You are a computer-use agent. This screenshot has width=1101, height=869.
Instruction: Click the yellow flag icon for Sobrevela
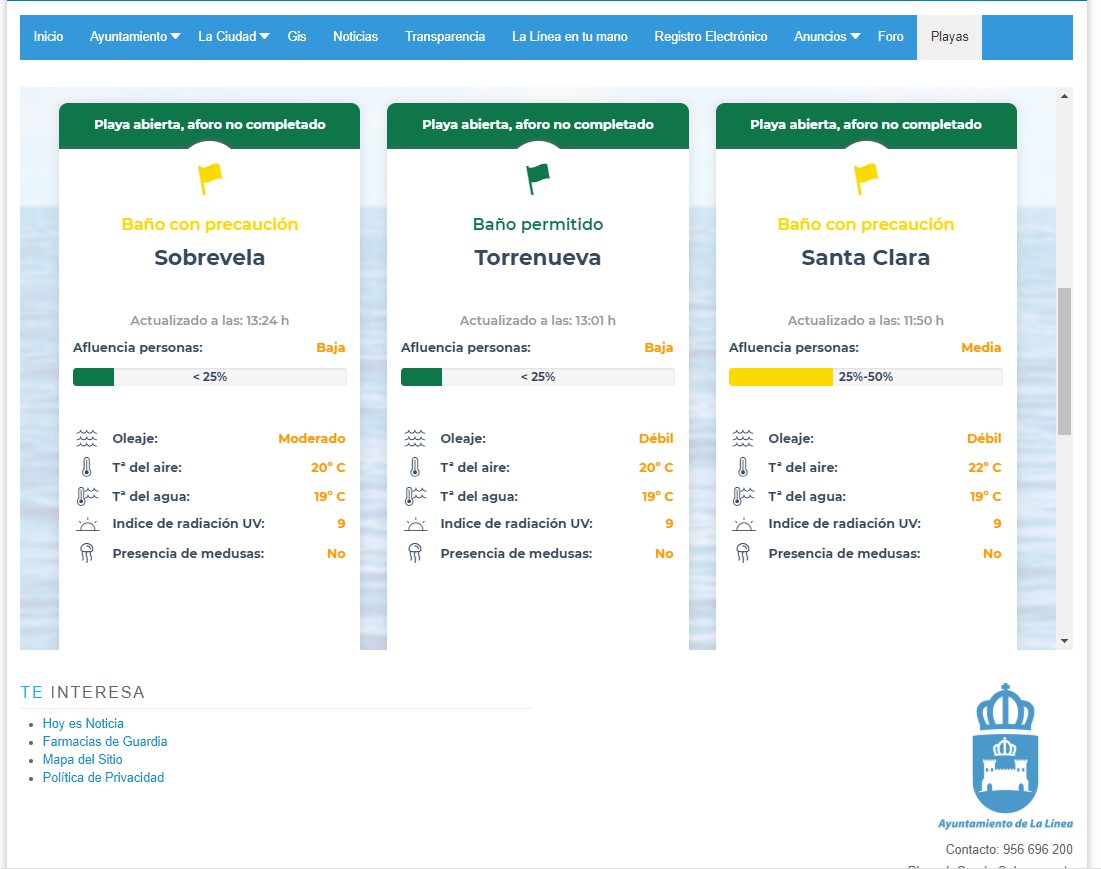point(210,179)
